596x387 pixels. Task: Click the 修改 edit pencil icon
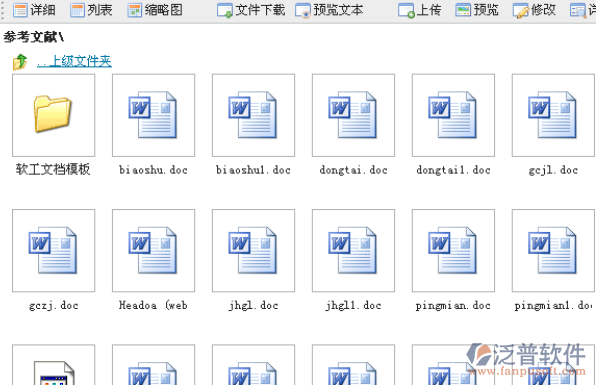click(520, 10)
